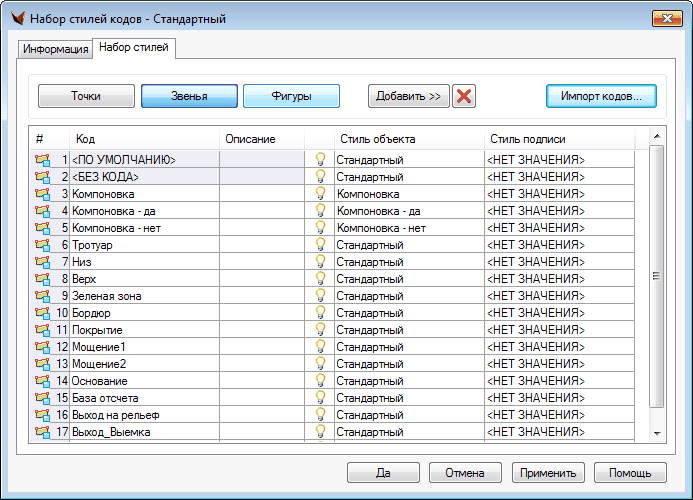Click the row icon for Бордюр
Screen dimensions: 693x500
pyautogui.click(x=42, y=313)
